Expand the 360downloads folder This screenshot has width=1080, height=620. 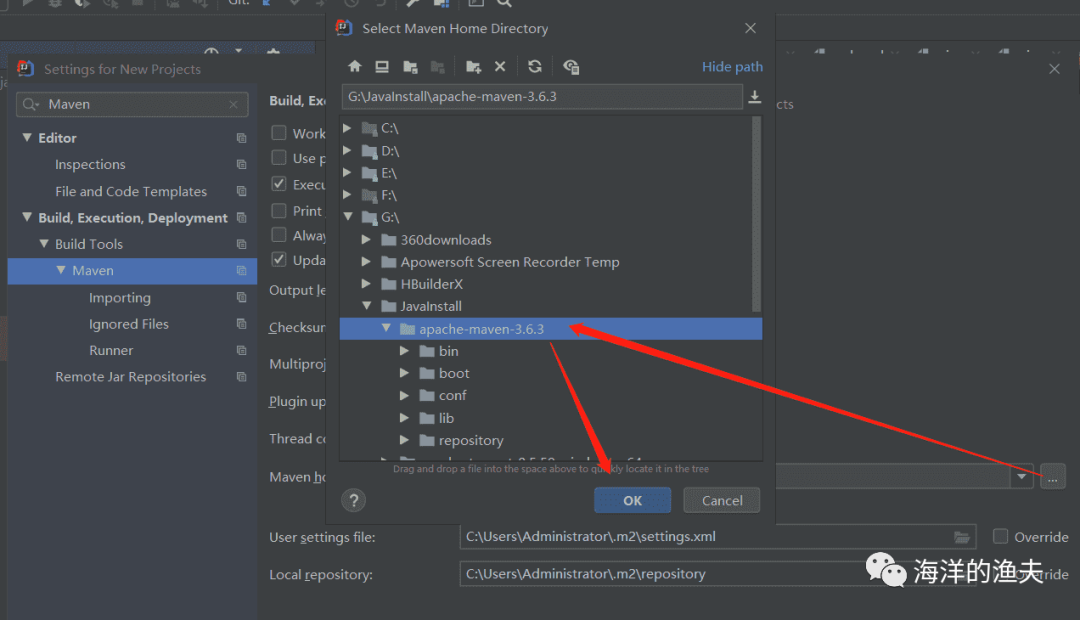(x=366, y=240)
